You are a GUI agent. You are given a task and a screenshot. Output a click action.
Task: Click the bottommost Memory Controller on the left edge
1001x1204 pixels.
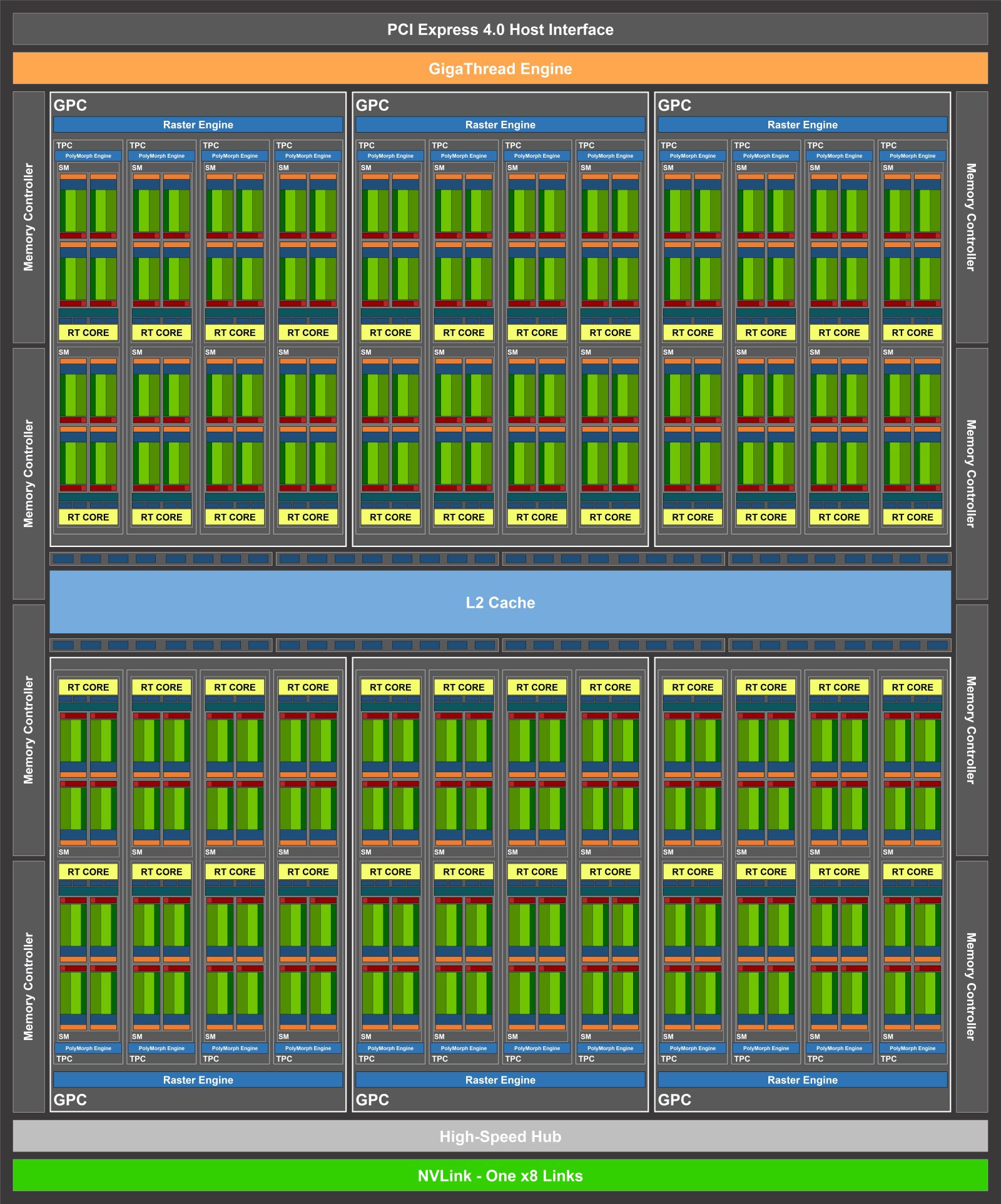29,986
